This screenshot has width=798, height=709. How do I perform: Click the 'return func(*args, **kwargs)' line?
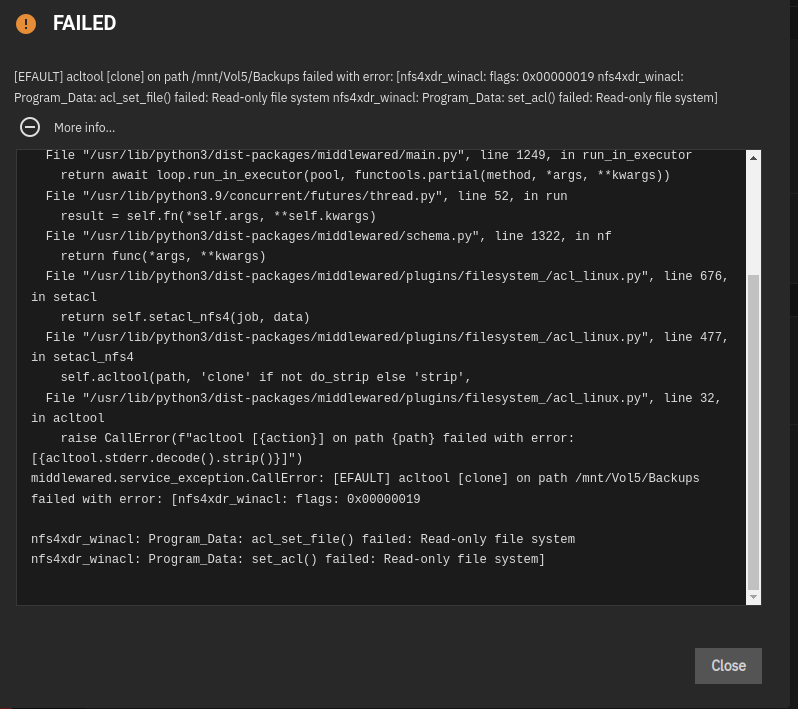tap(163, 256)
